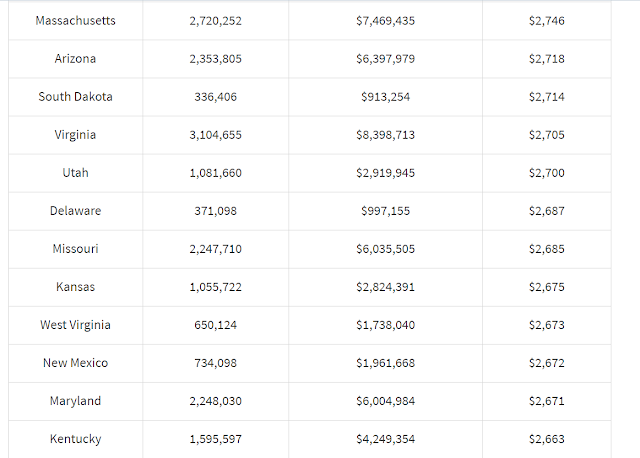
Task: Click the Massachusetts state cell
Action: point(75,21)
